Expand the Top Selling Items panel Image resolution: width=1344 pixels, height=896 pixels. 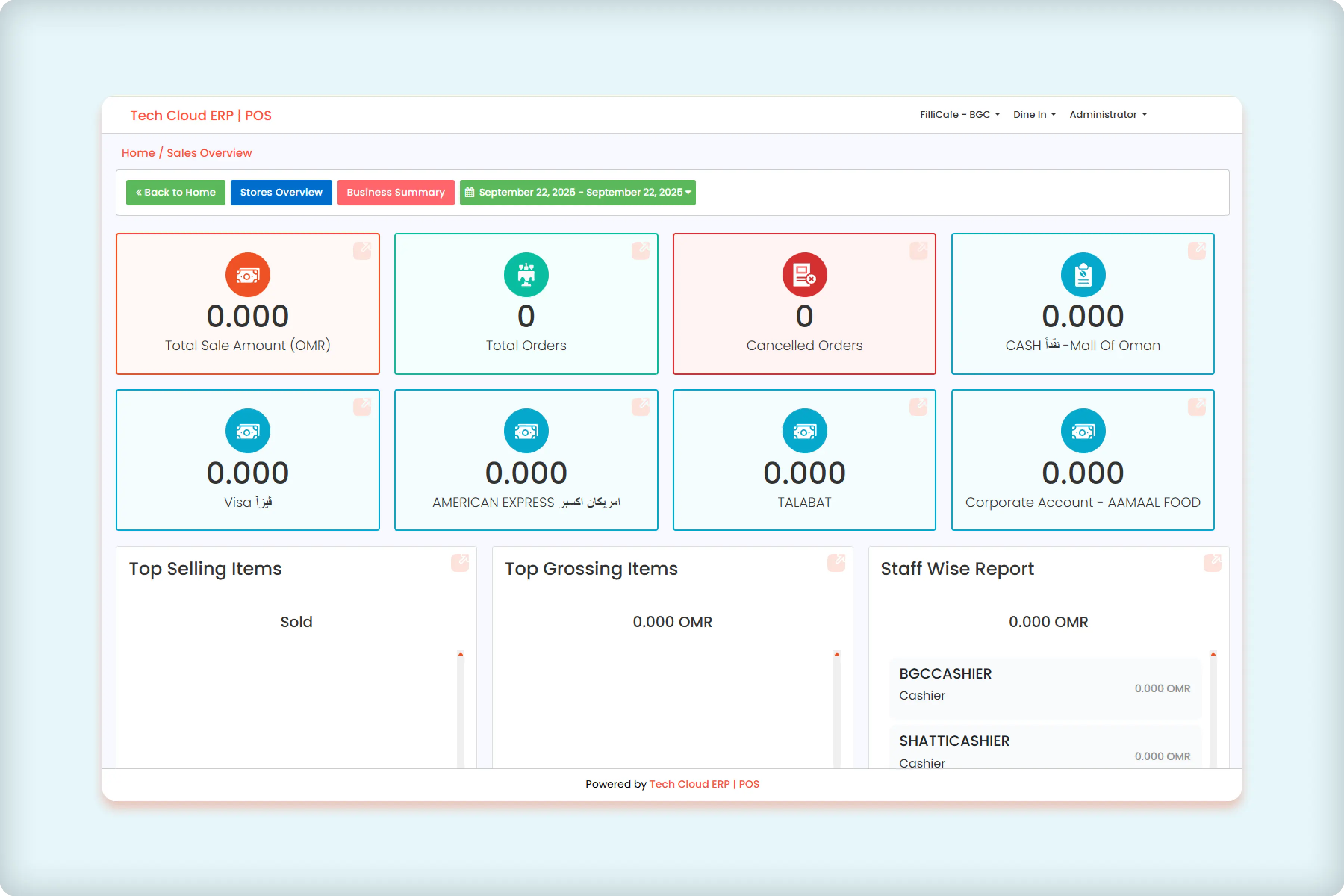point(461,562)
